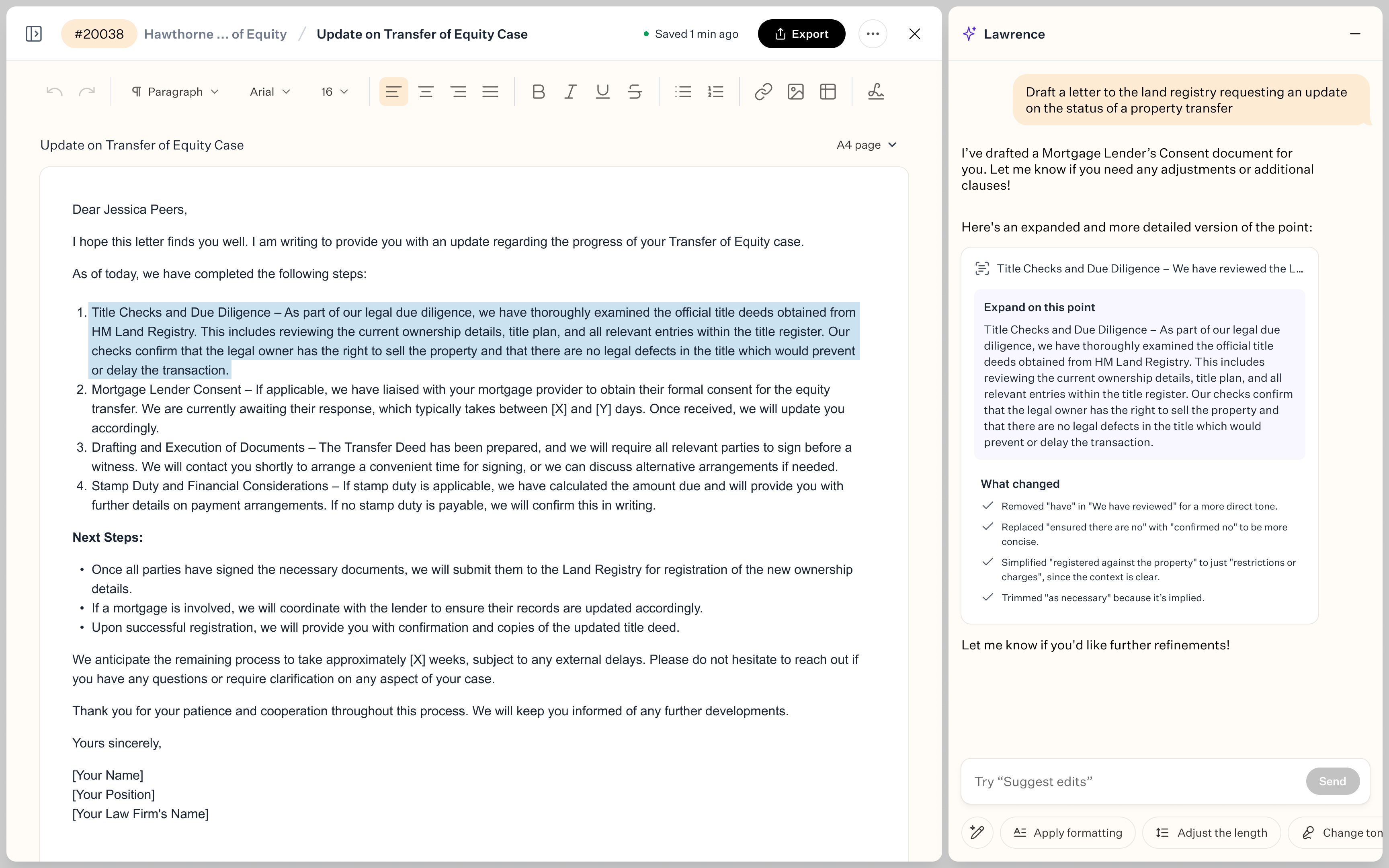
Task: Expand the A4 page size dropdown
Action: pos(866,145)
